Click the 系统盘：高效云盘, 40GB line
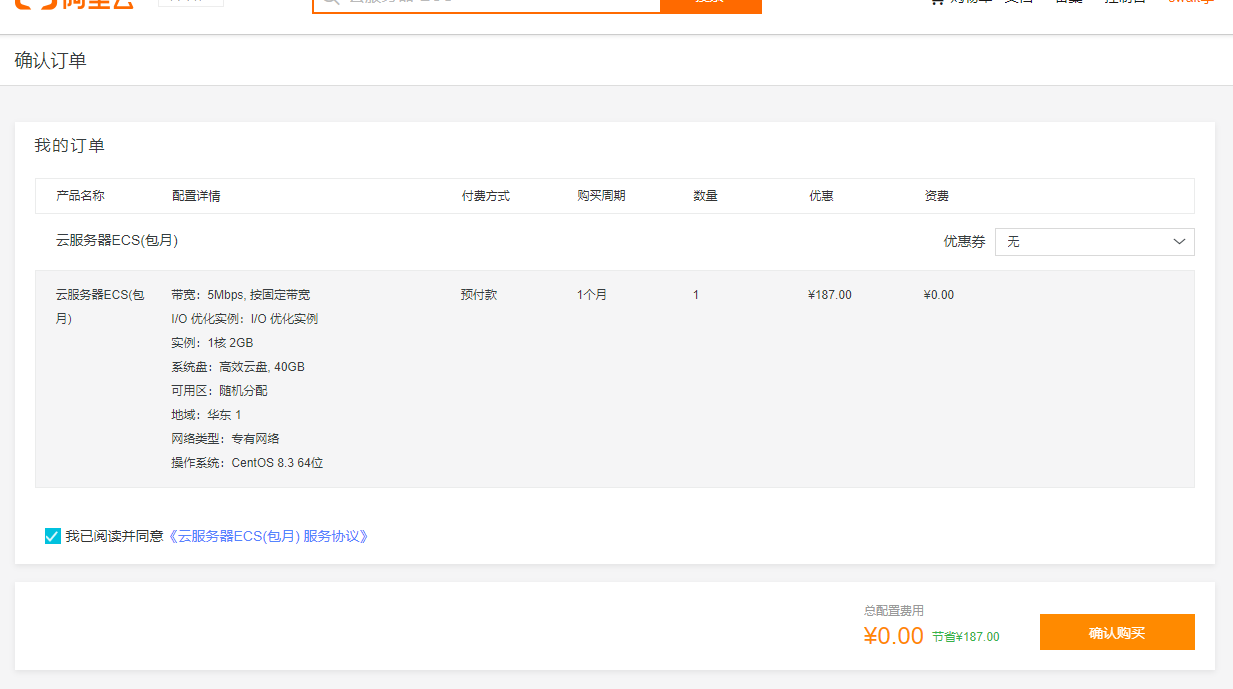This screenshot has height=689, width=1233. coord(238,367)
